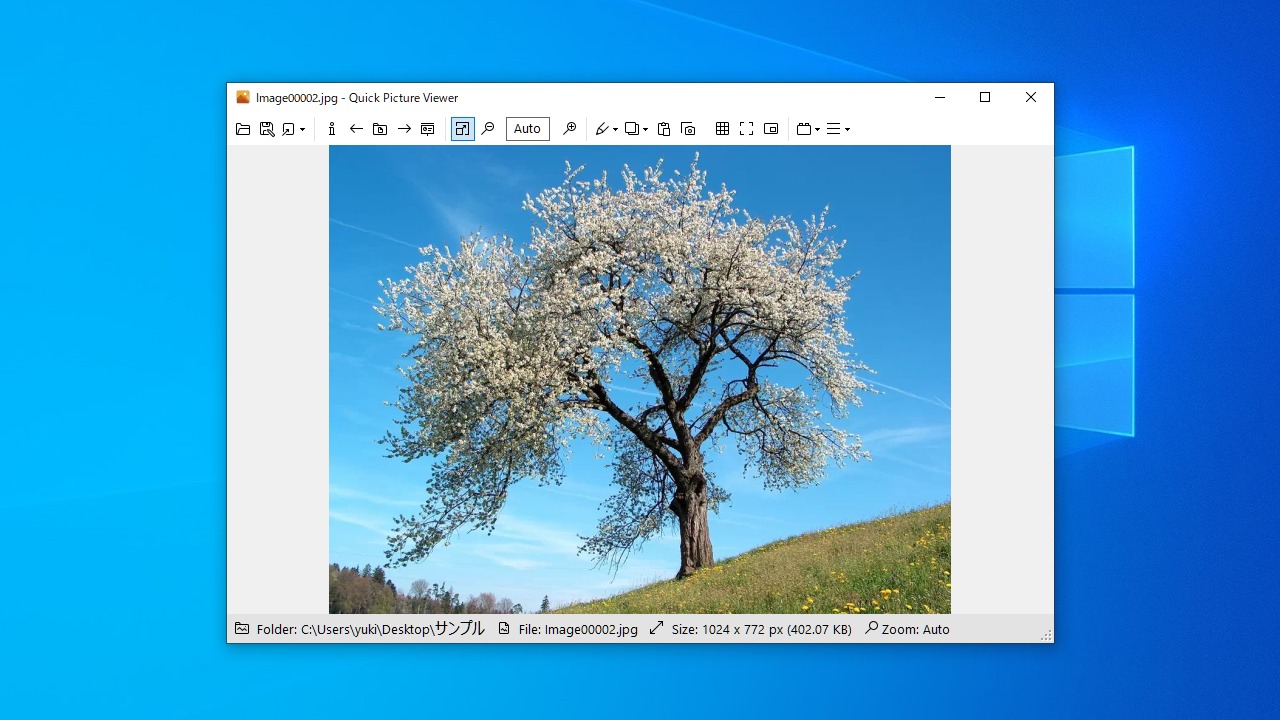Go to the previous image with left arrow

point(356,129)
